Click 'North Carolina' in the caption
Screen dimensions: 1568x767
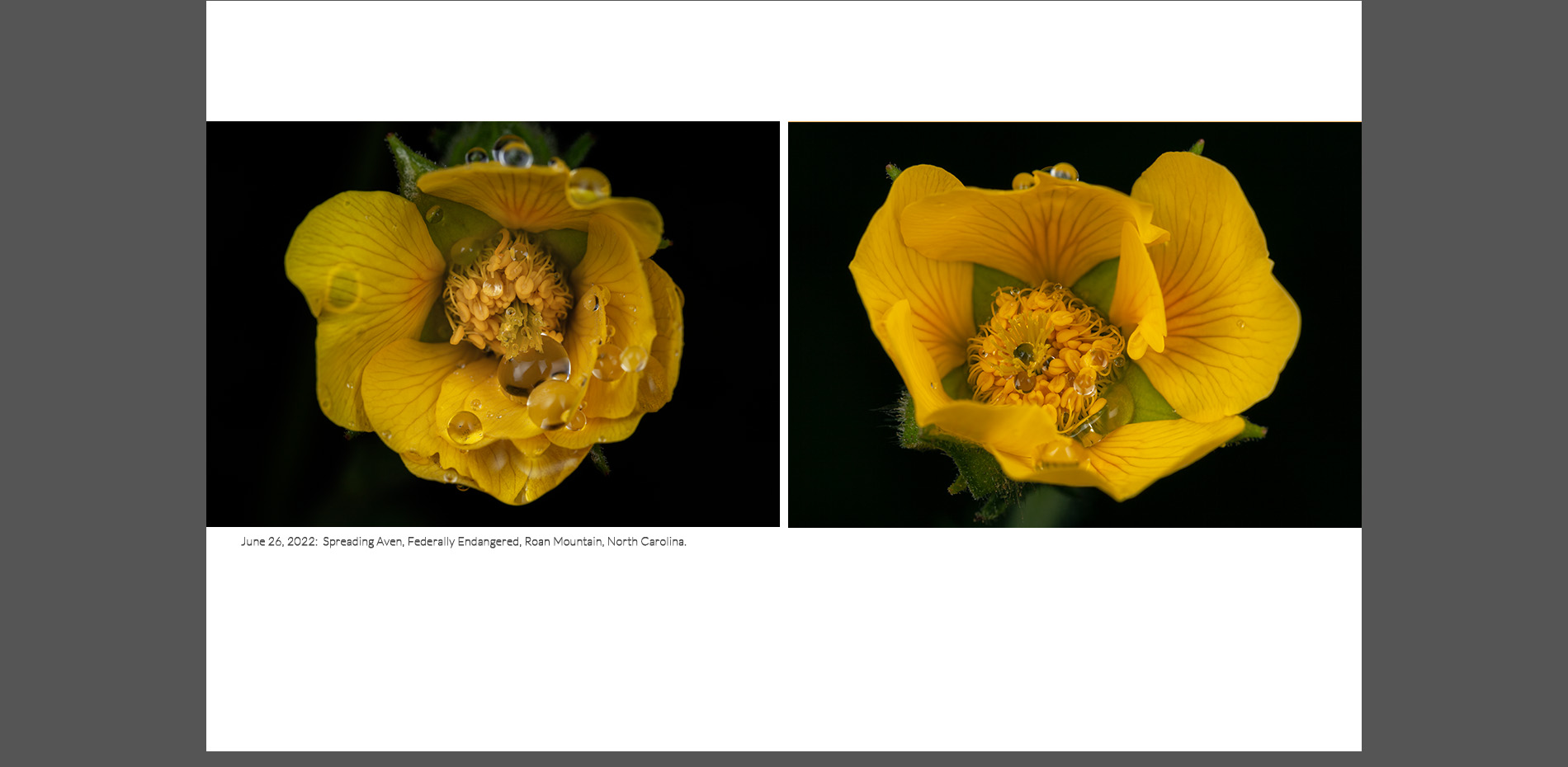pos(645,542)
